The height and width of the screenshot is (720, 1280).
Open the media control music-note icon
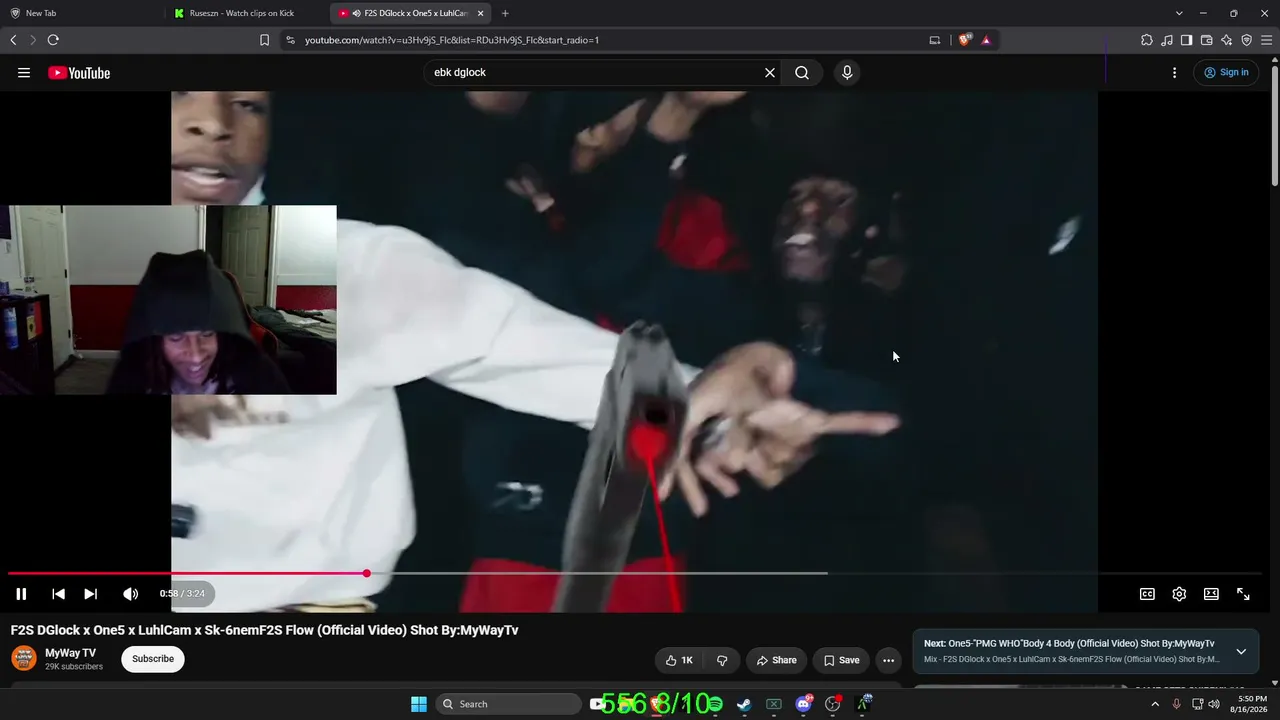(x=1167, y=40)
